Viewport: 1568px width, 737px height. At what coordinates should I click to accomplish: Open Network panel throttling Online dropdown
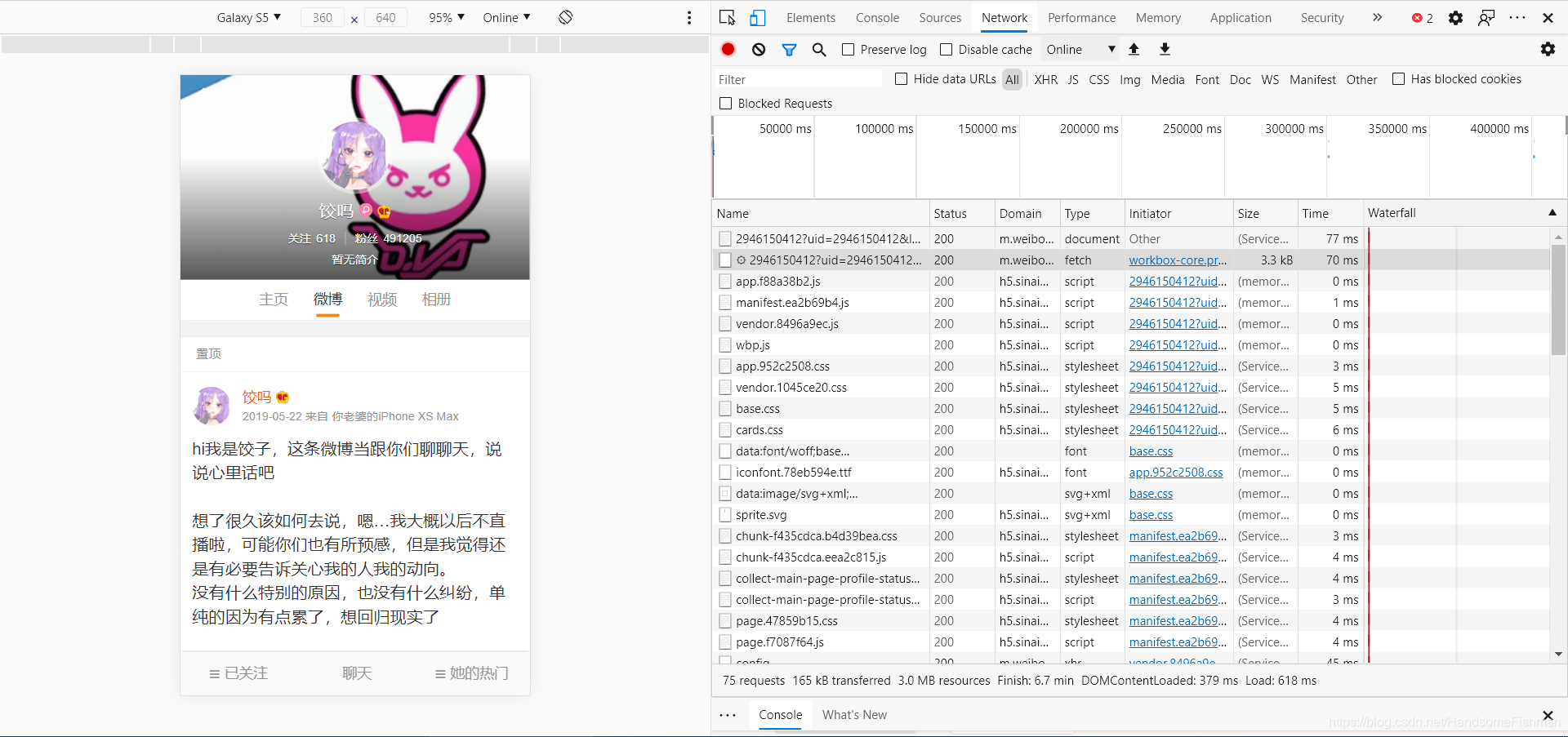point(1080,50)
